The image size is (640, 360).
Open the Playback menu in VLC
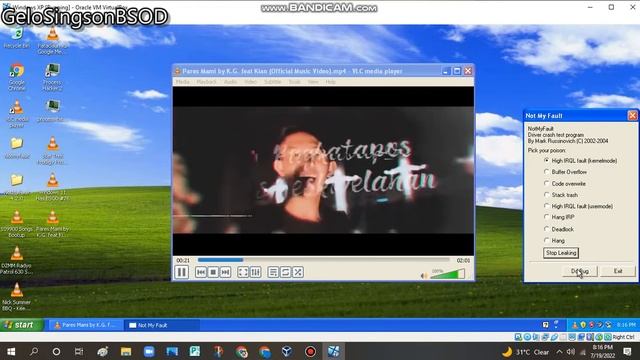click(206, 82)
